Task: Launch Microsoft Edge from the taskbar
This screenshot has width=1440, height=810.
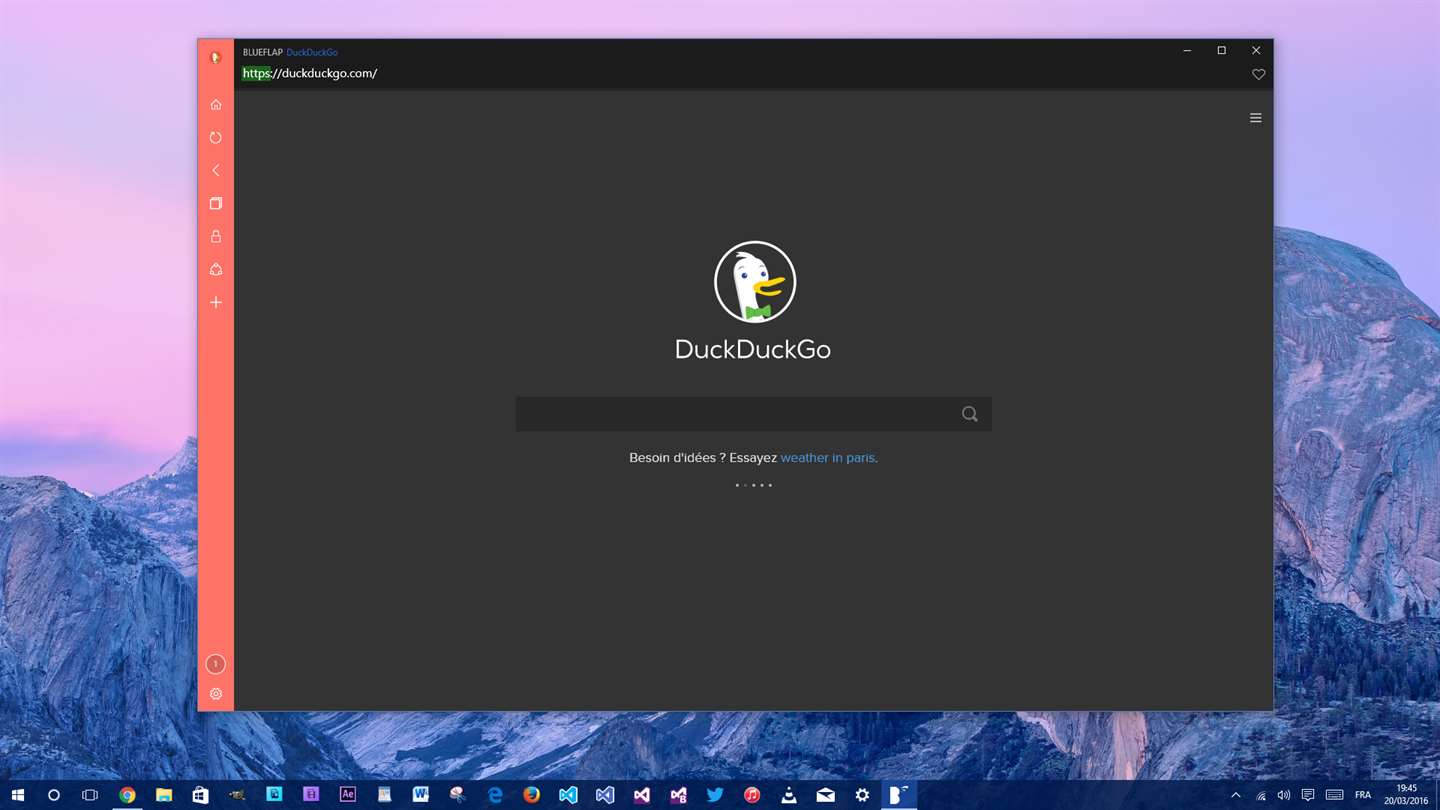Action: point(495,795)
